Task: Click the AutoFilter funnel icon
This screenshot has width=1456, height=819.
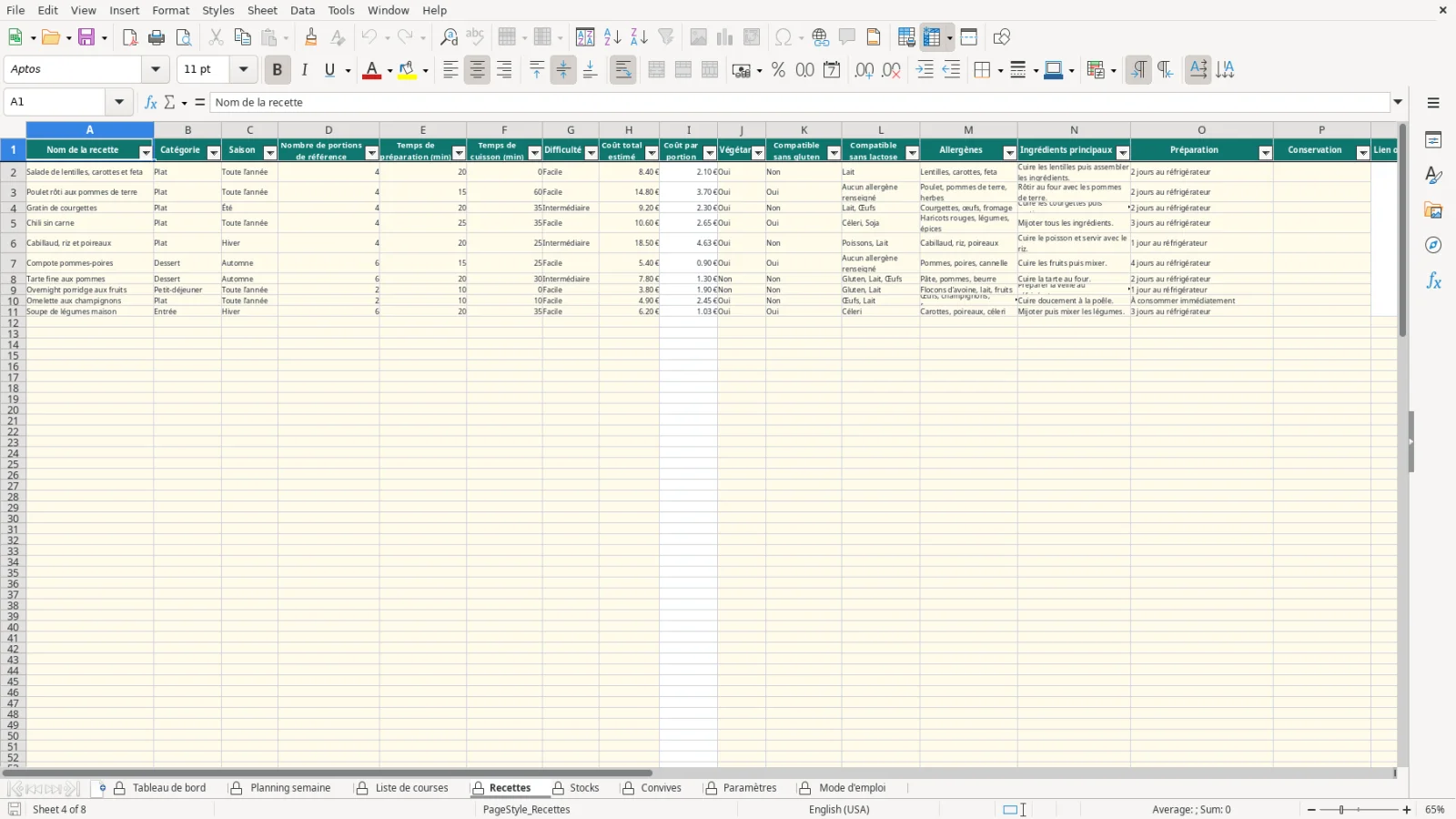Action: point(666,37)
